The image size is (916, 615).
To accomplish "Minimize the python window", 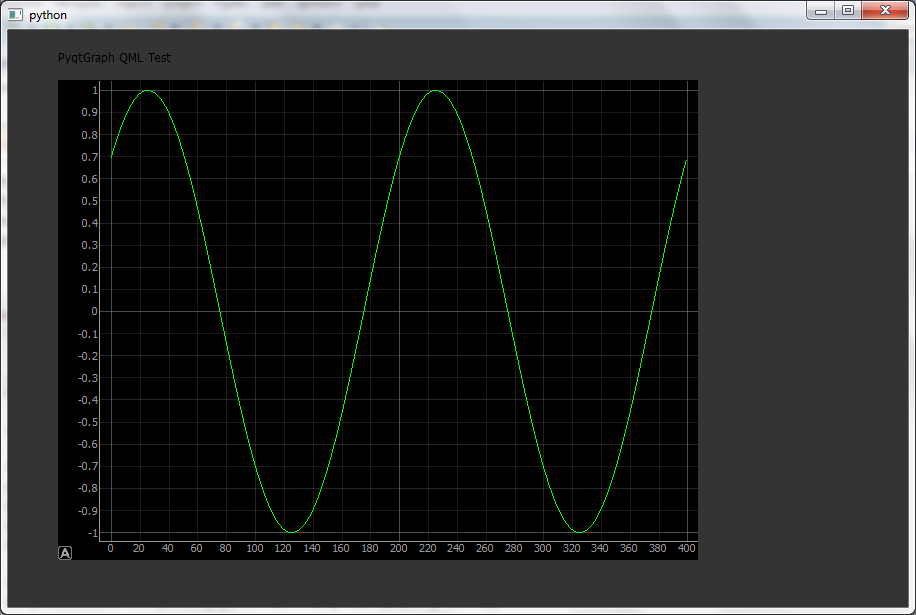I will (x=821, y=11).
